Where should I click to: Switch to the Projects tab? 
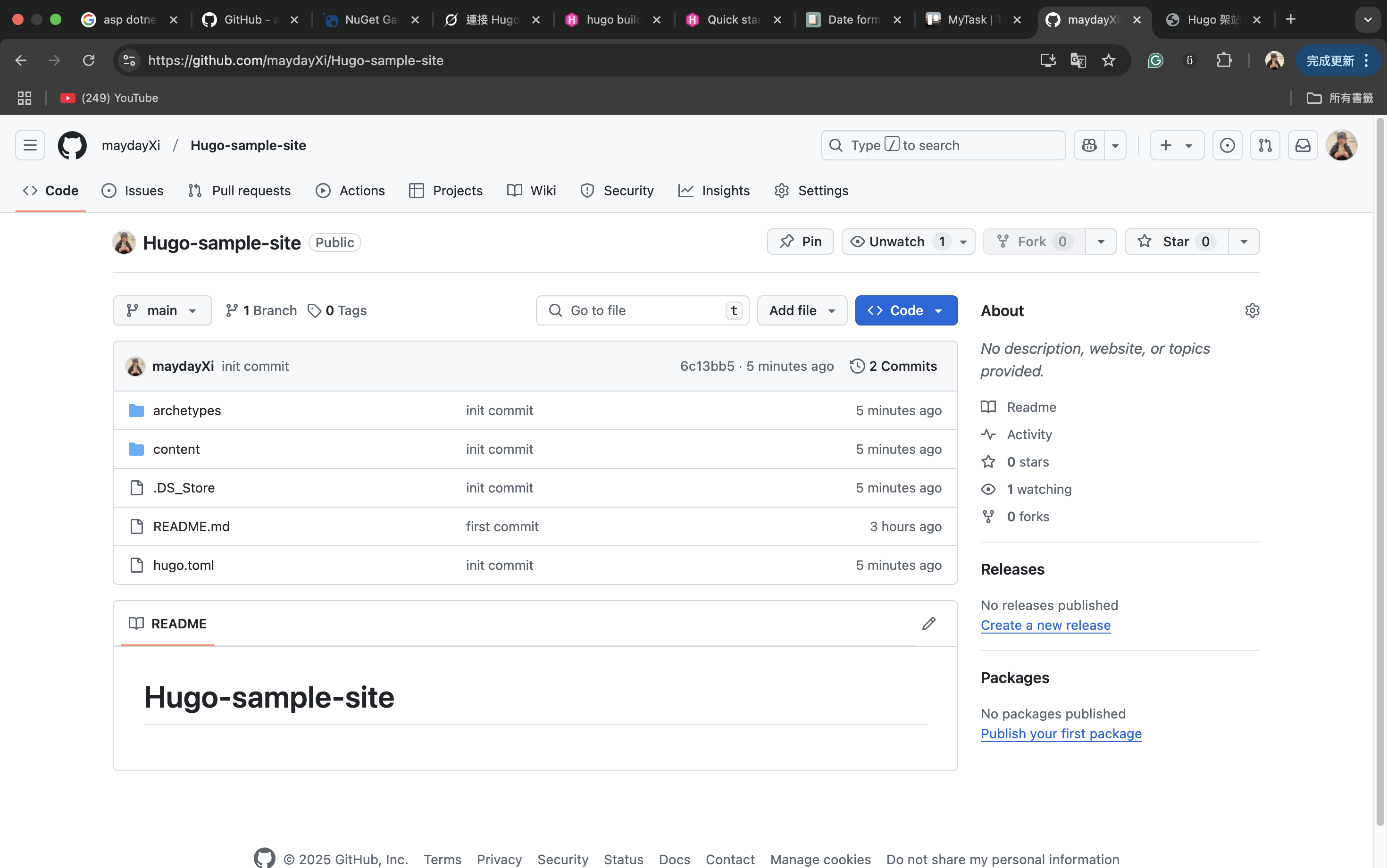[446, 191]
